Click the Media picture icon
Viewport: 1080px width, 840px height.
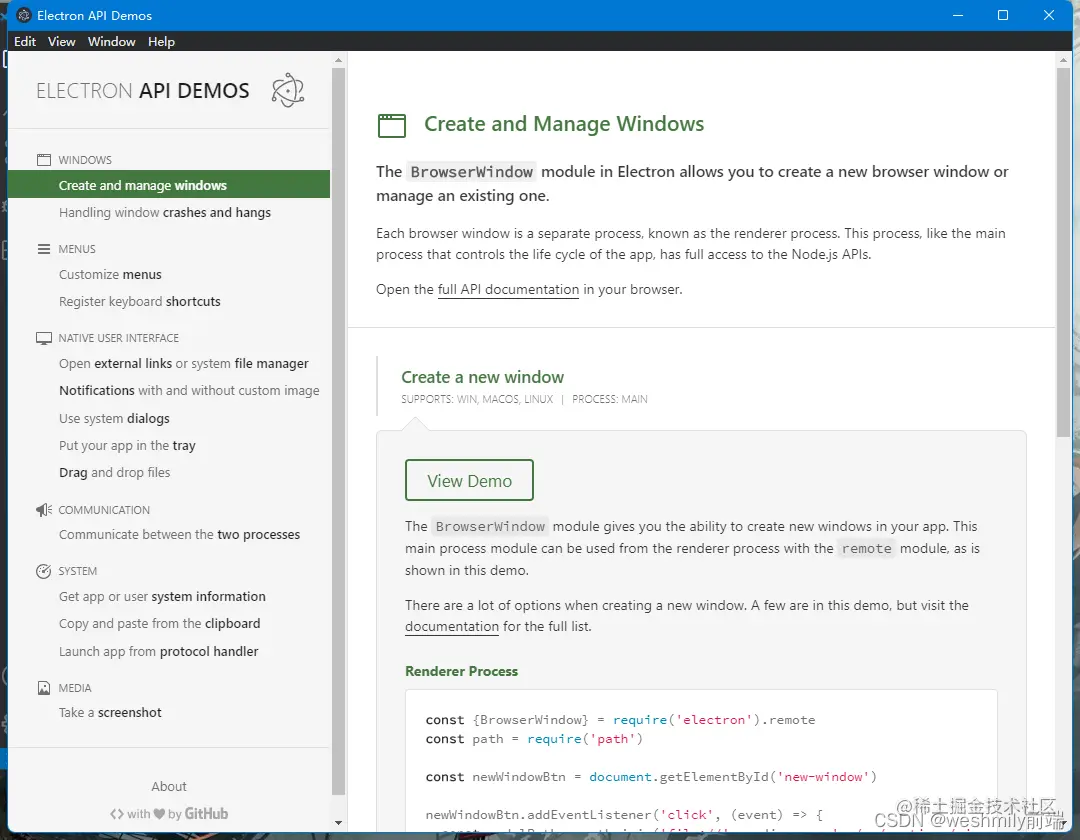click(x=44, y=688)
